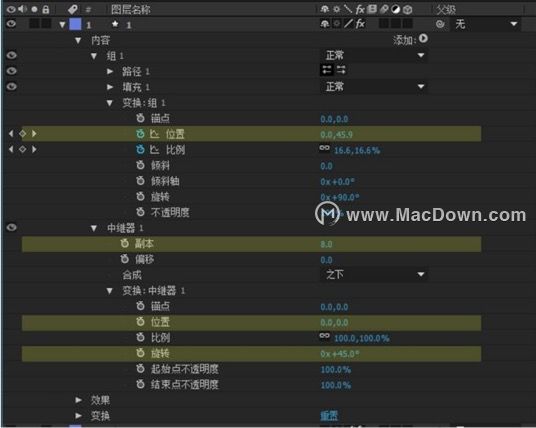The image size is (536, 428).
Task: Go to previous keyframe of 位置
Action: pyautogui.click(x=11, y=134)
